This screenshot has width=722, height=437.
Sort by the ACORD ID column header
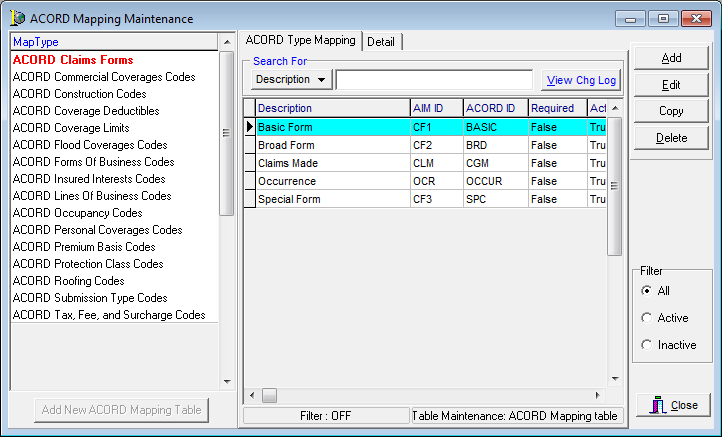coord(495,108)
